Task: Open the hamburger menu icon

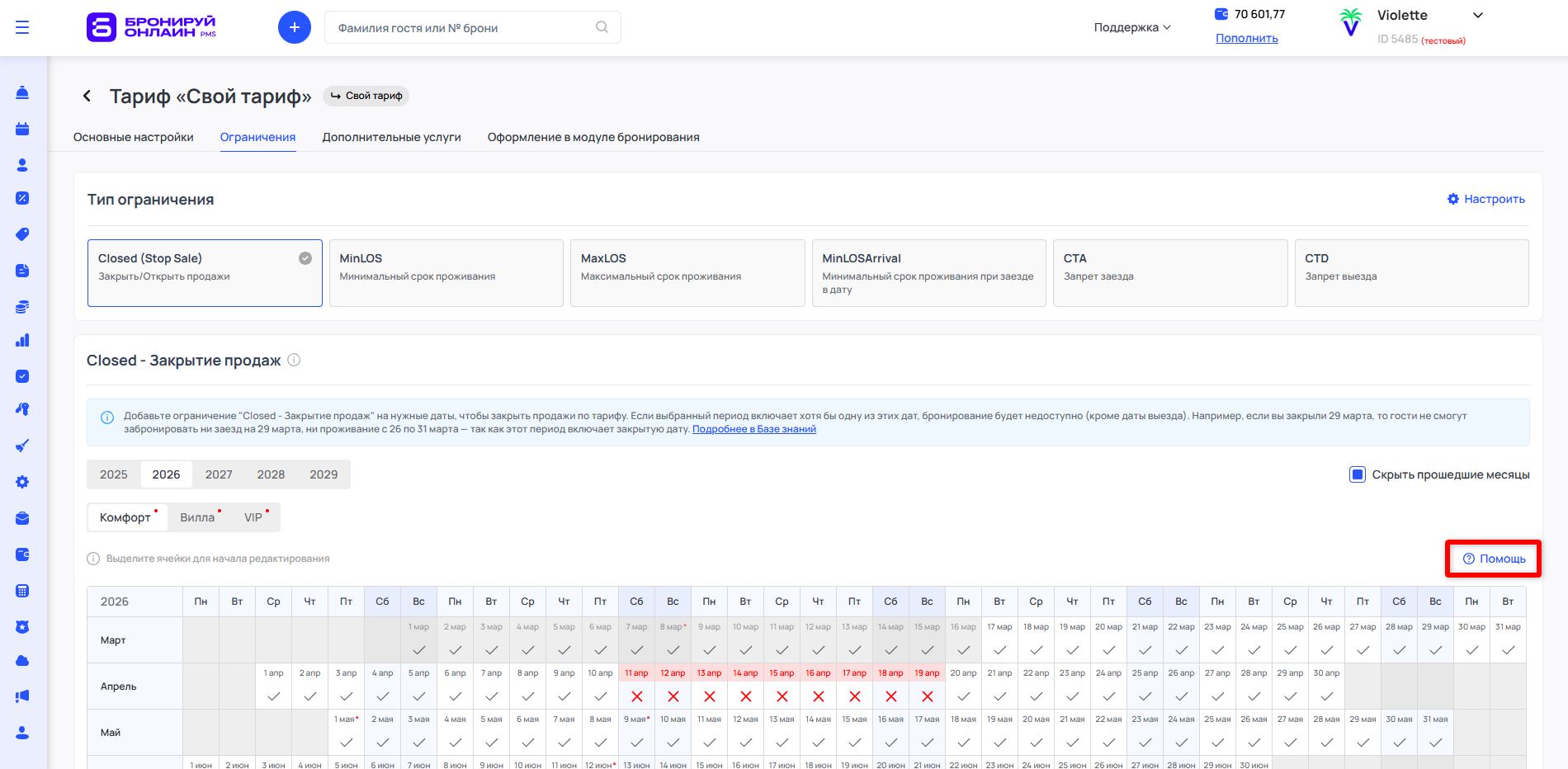Action: [x=22, y=28]
